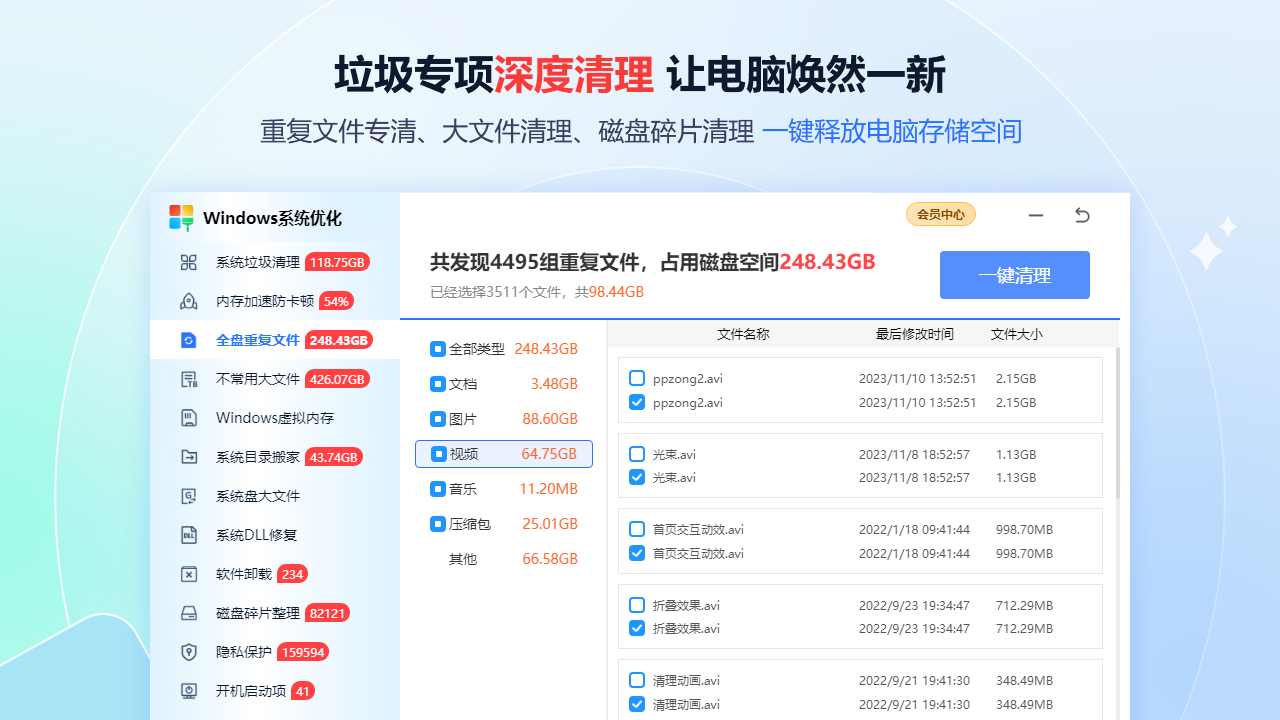This screenshot has height=720, width=1280.
Task: Open the 不常用大文件 cleaner
Action: click(255, 378)
